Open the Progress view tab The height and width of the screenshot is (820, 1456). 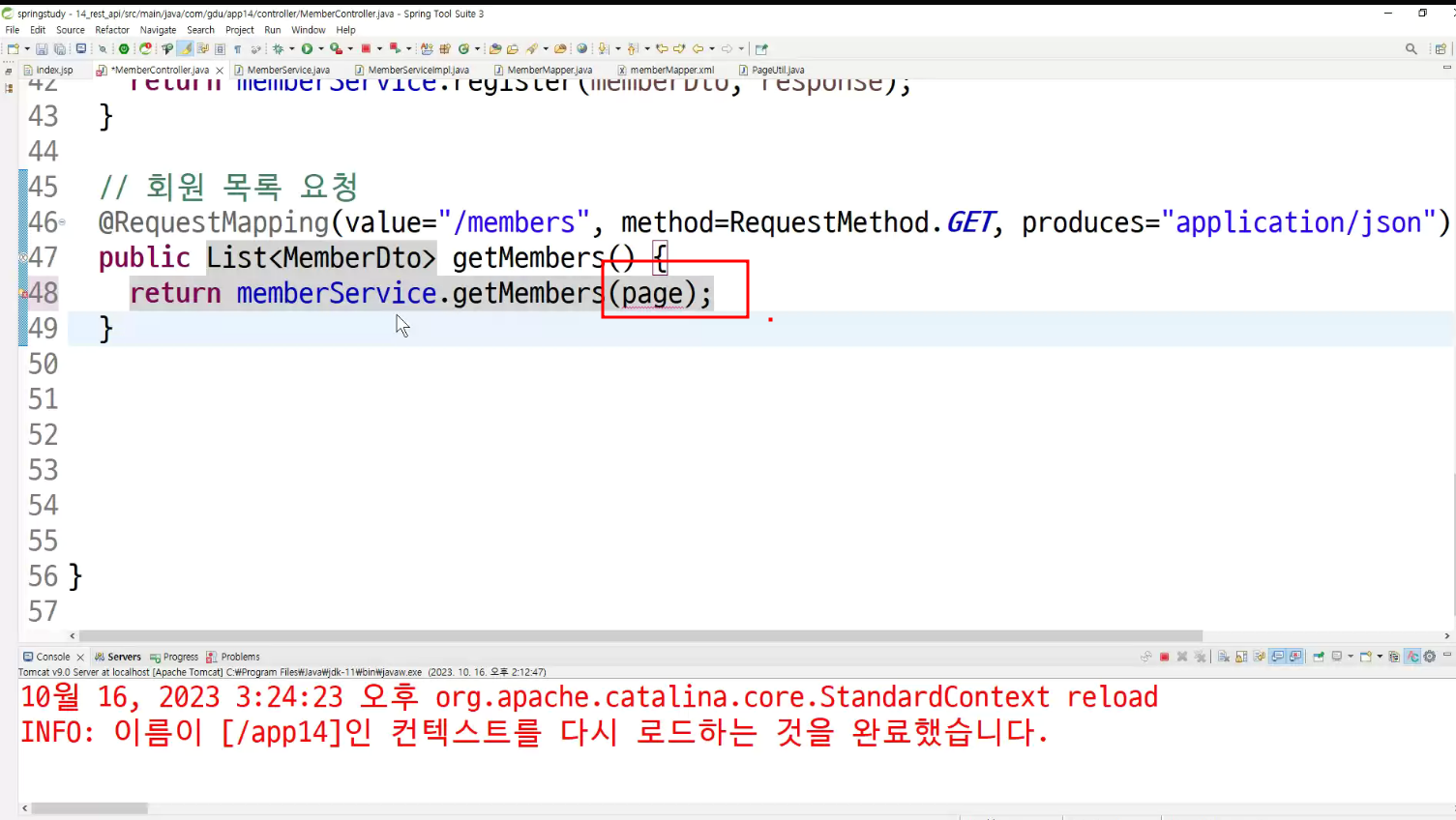[174, 657]
